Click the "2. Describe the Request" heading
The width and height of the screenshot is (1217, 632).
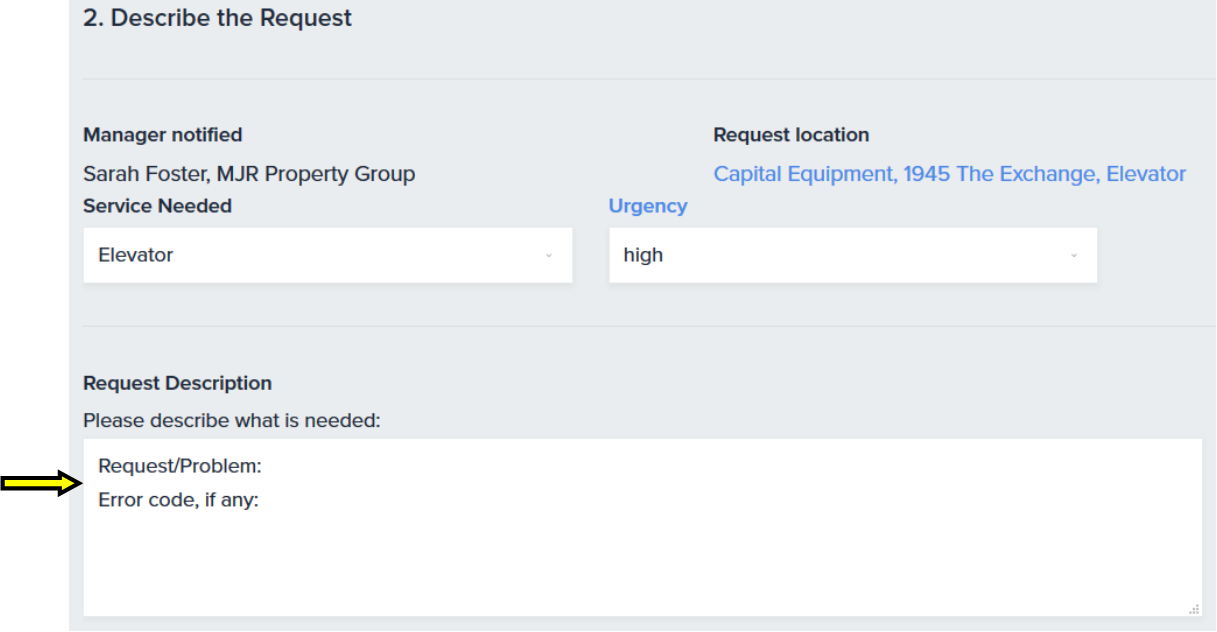pos(217,18)
